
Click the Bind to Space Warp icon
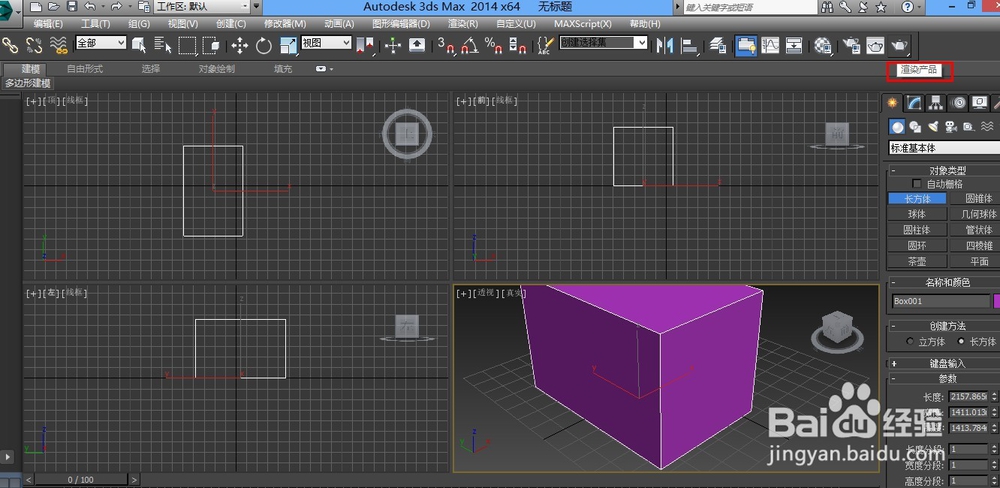59,45
